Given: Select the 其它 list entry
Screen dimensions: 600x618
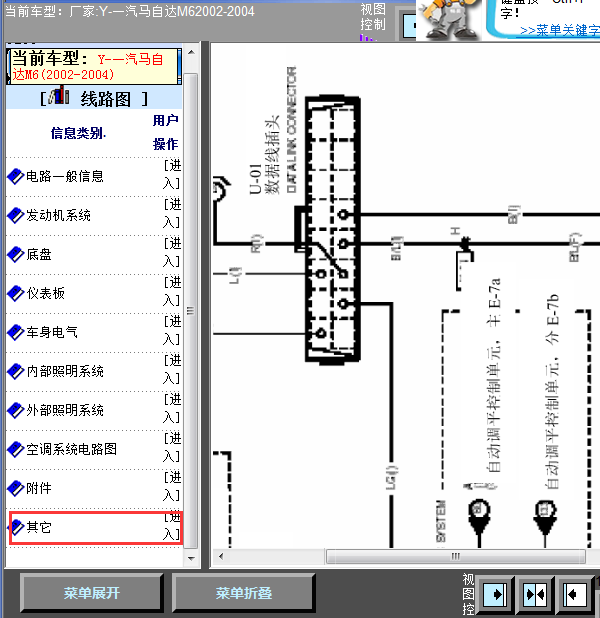Looking at the screenshot, I should point(39,527).
